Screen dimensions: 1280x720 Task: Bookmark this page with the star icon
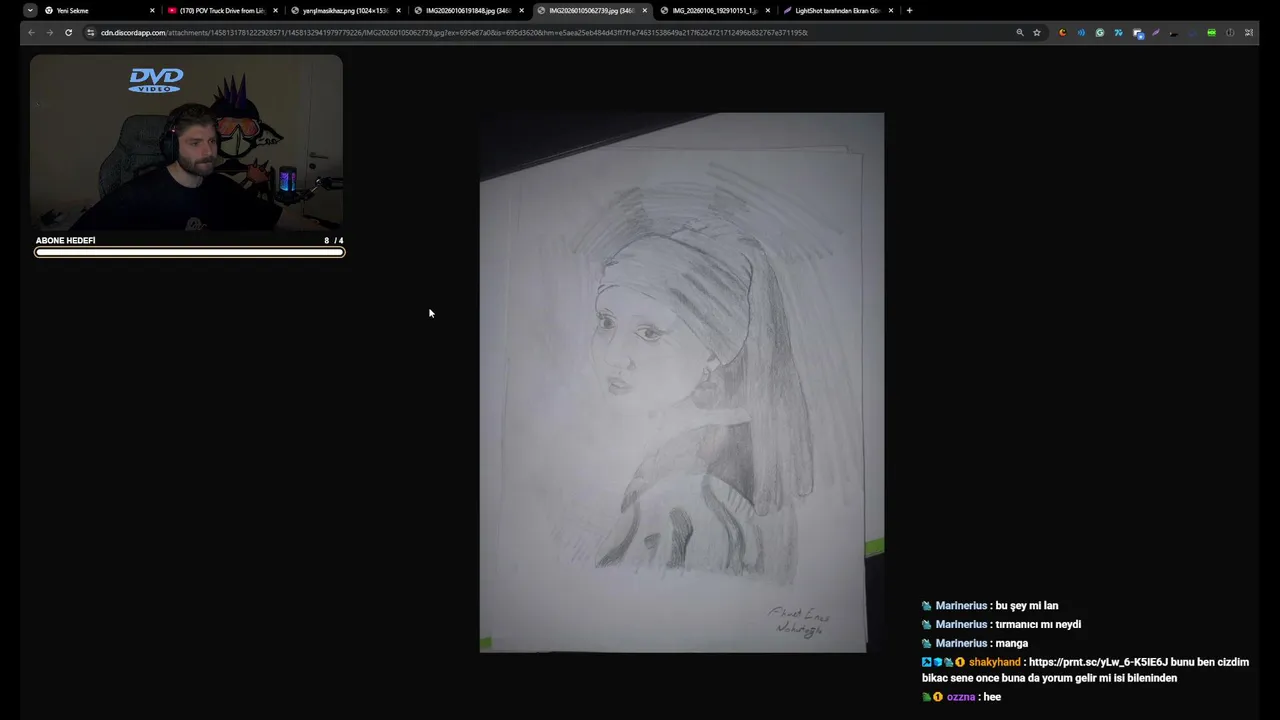pos(1037,32)
